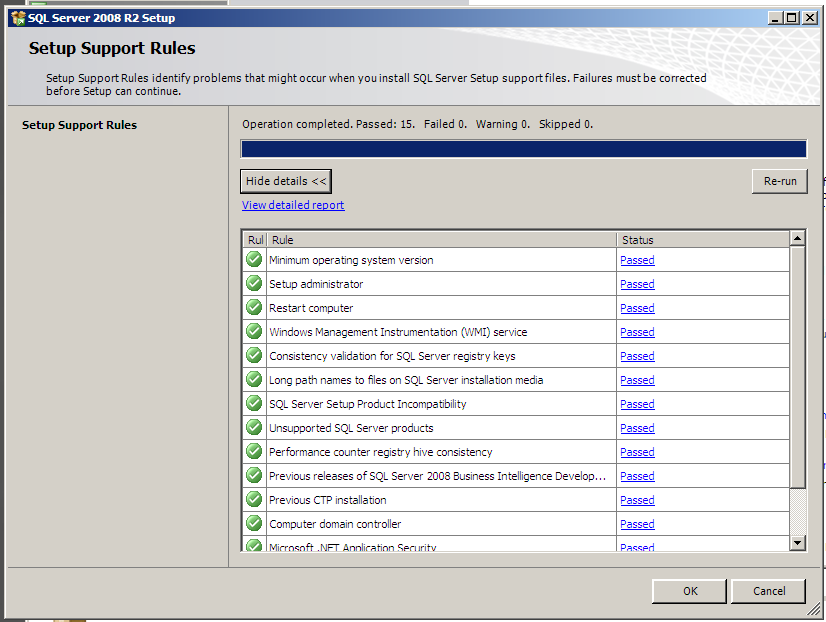The height and width of the screenshot is (622, 826).
Task: Click the check icon for Consistency validation registry keys
Action: click(x=254, y=356)
